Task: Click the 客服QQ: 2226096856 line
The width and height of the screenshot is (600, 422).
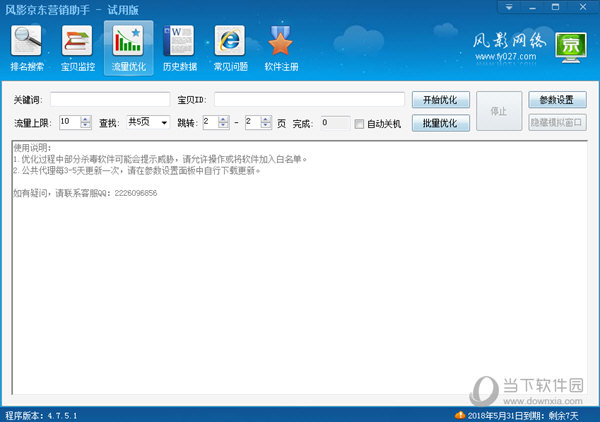Action: (85, 193)
